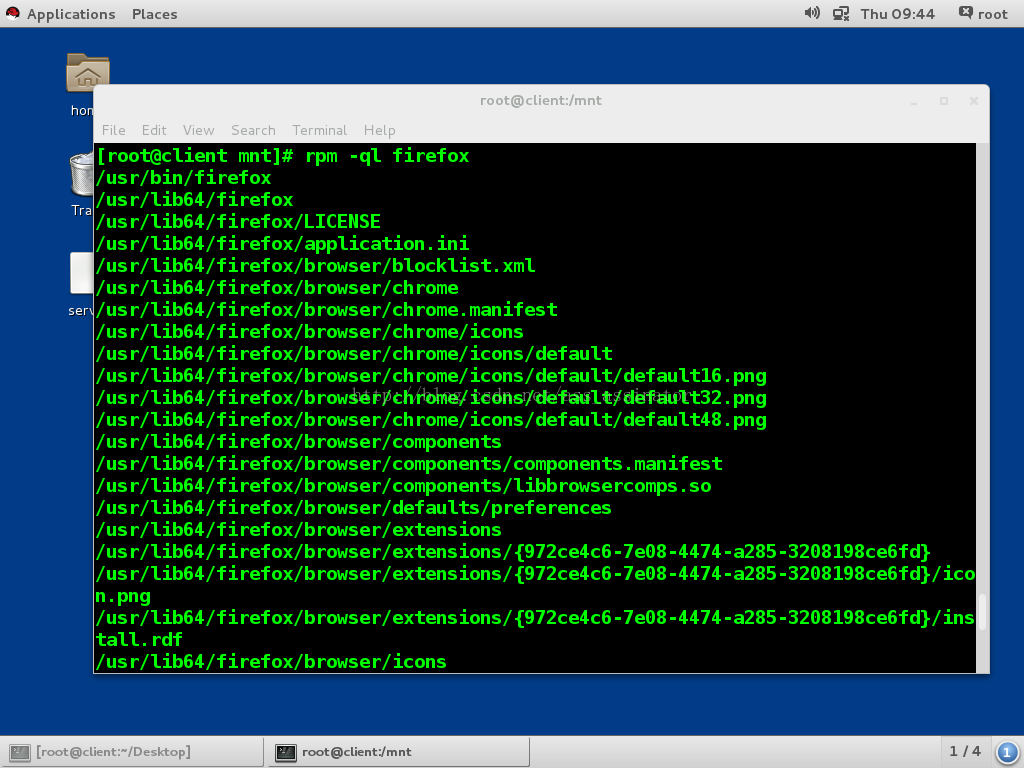Click the blue notification badge showing 1
The image size is (1024, 768).
(x=1006, y=752)
